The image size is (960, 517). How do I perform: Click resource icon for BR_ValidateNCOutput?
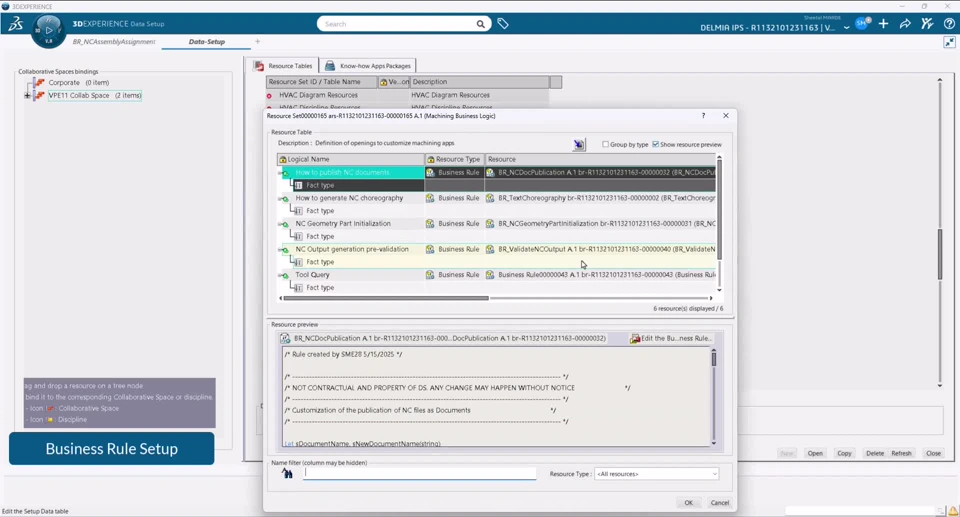490,249
